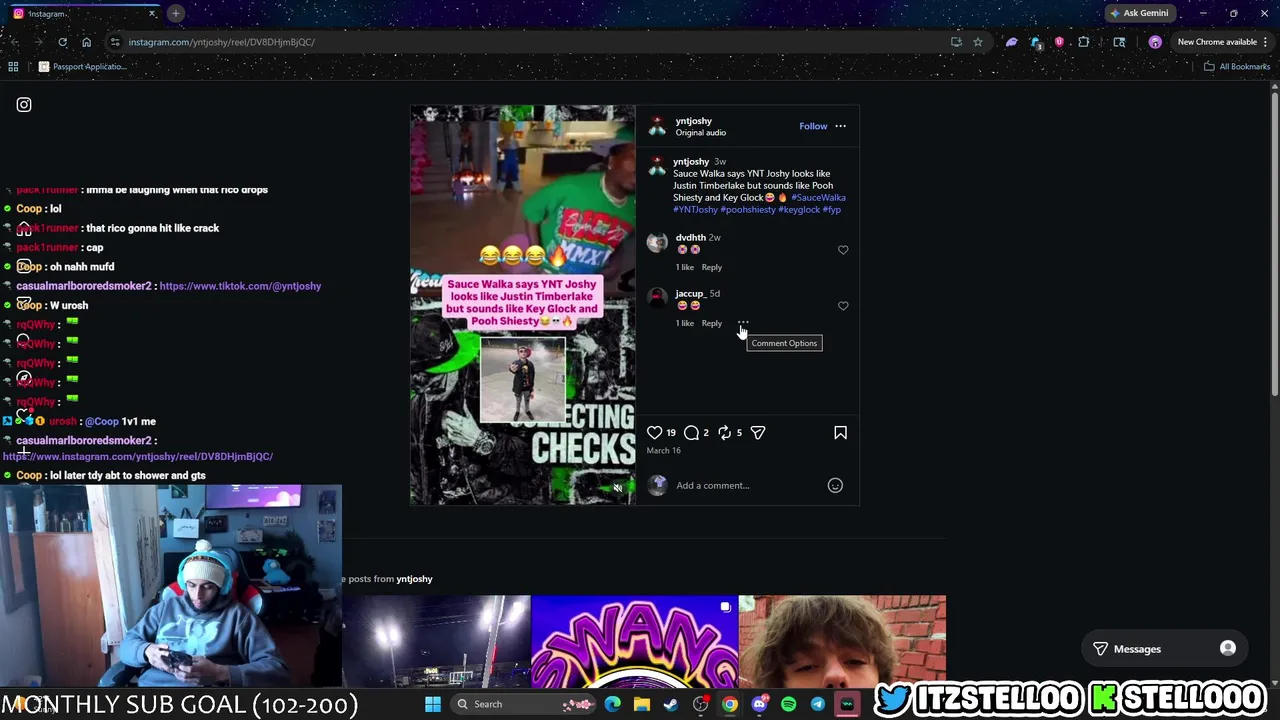The image size is (1280, 720).
Task: Open comments via speech bubble icon
Action: (x=691, y=433)
